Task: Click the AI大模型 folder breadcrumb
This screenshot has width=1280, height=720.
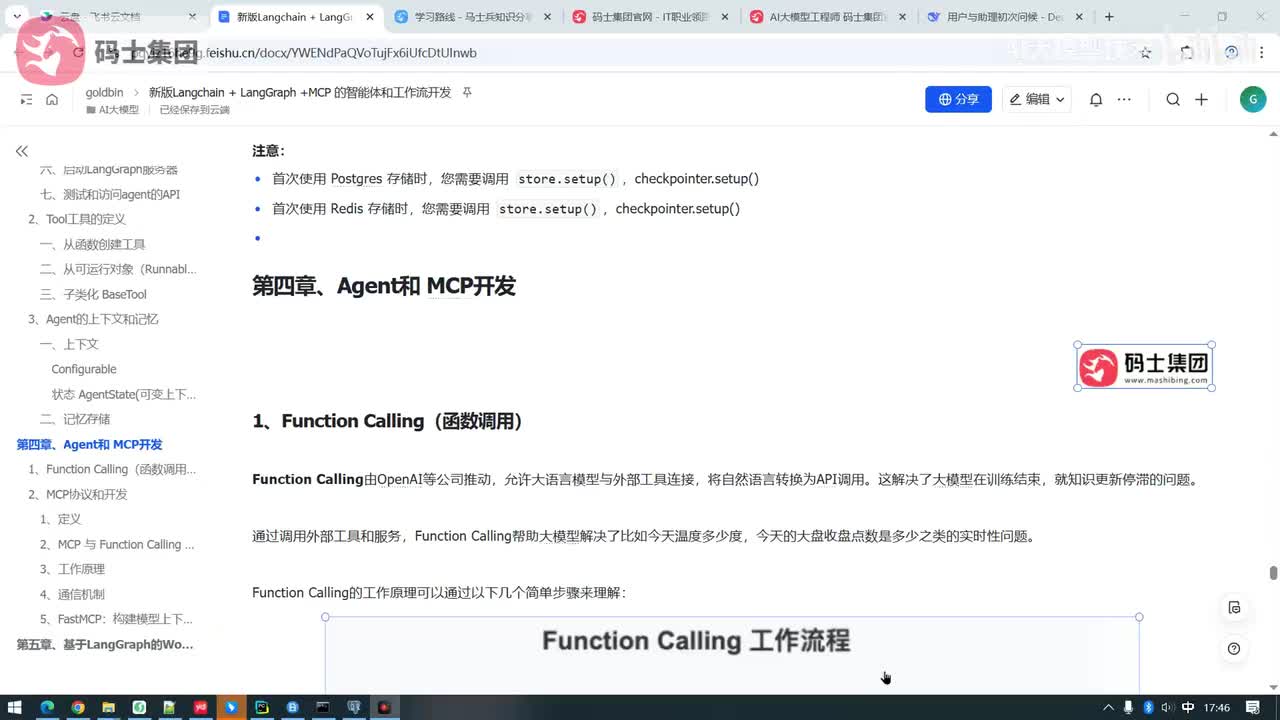Action: pyautogui.click(x=113, y=110)
